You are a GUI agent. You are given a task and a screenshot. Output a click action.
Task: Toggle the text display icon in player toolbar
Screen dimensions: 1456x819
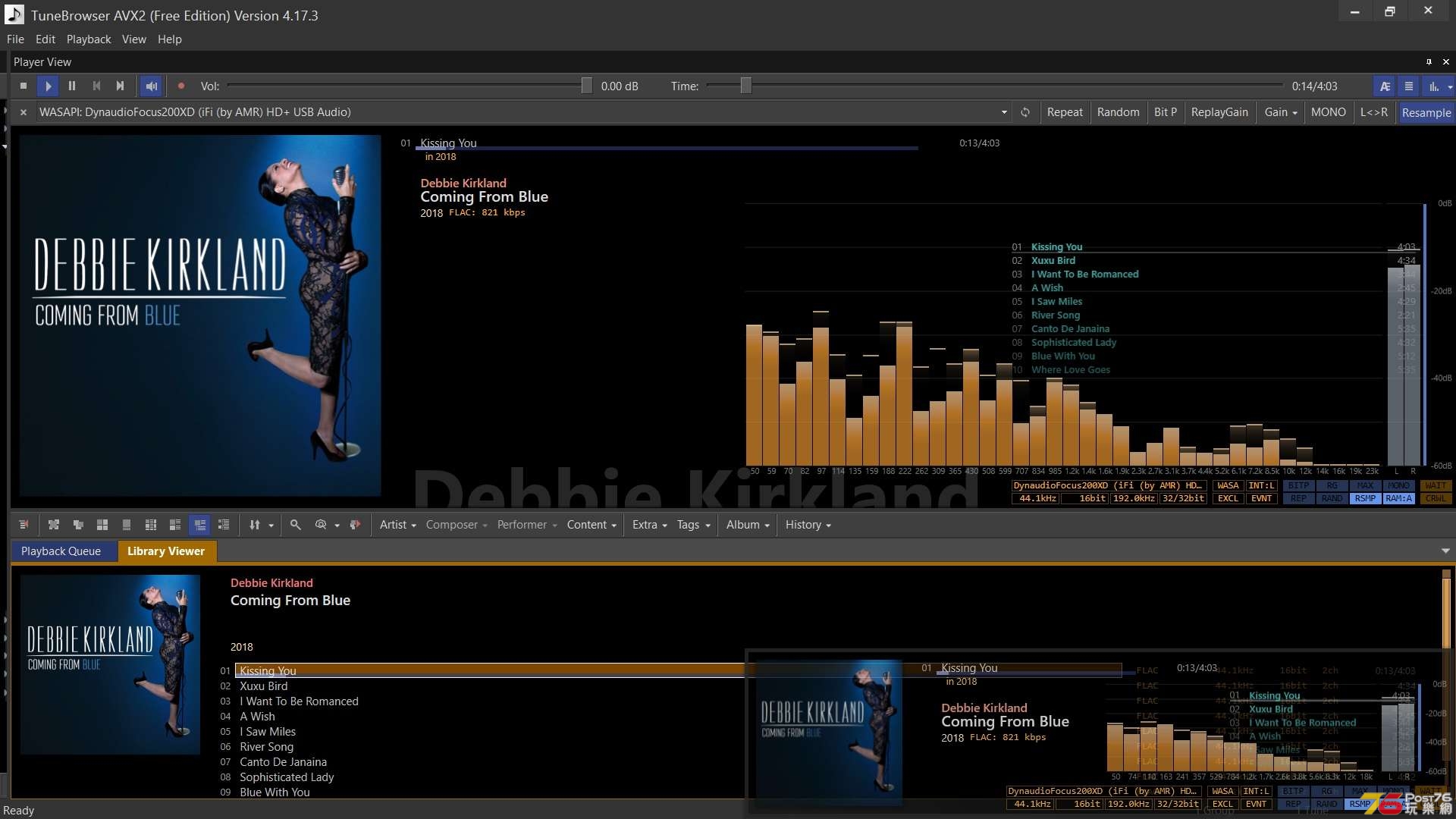click(x=1385, y=86)
